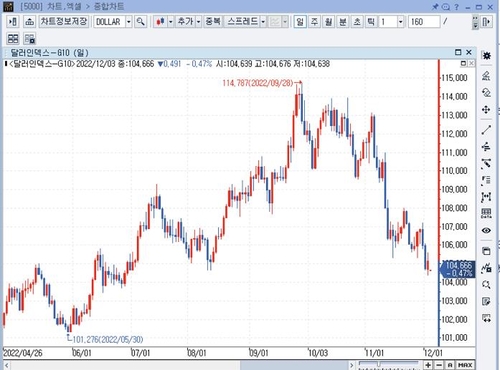Select the trend line drawing tool
This screenshot has height=370, width=500.
click(x=486, y=130)
